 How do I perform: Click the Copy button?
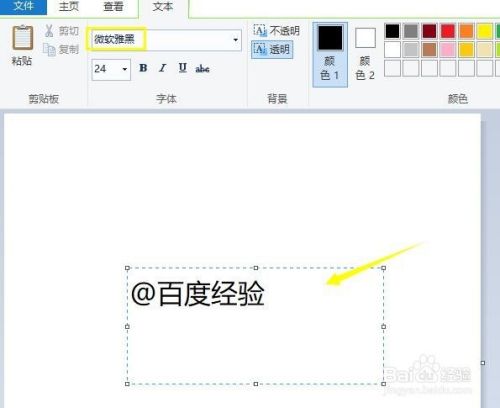point(61,49)
